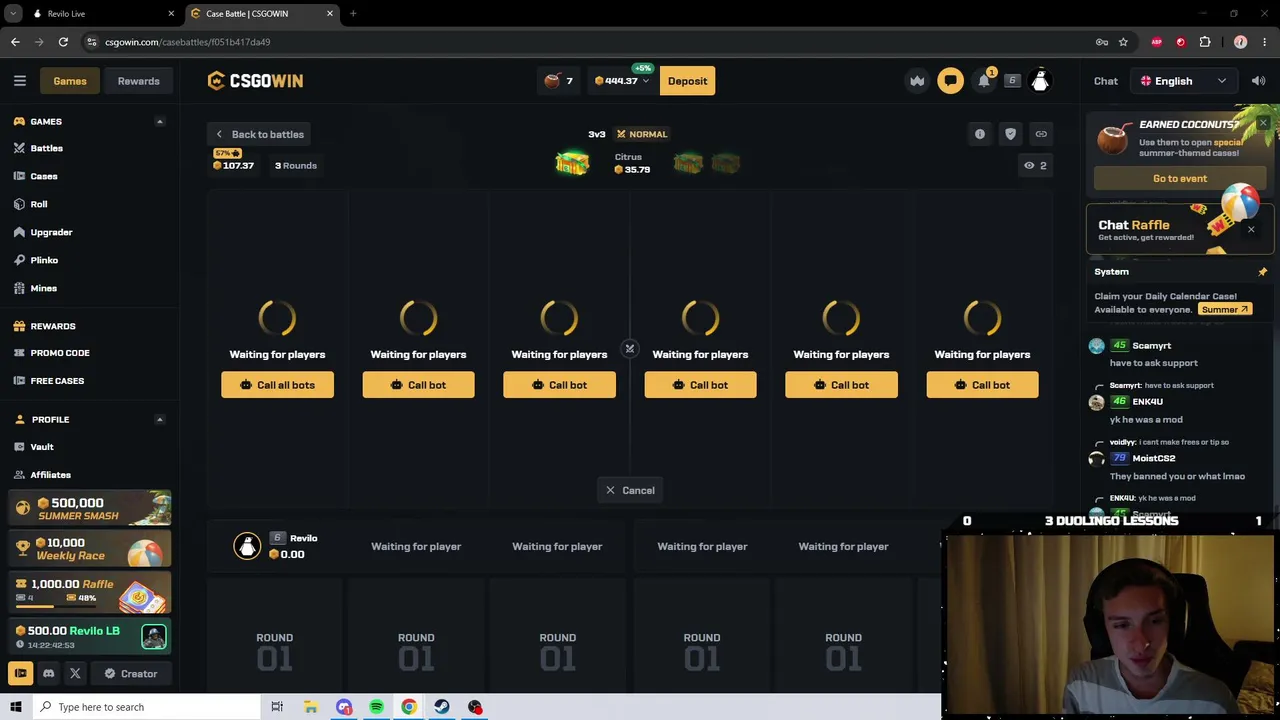Viewport: 1280px width, 720px height.
Task: Click the spectators eye counter
Action: [1035, 165]
